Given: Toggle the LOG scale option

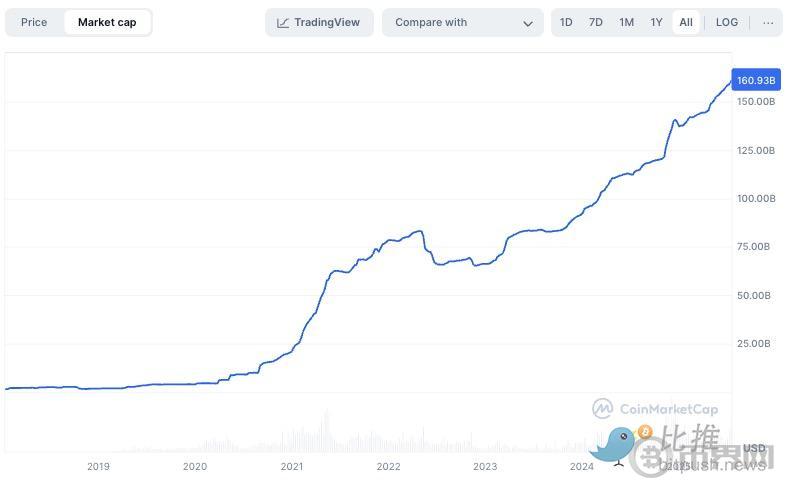Looking at the screenshot, I should click(x=727, y=22).
